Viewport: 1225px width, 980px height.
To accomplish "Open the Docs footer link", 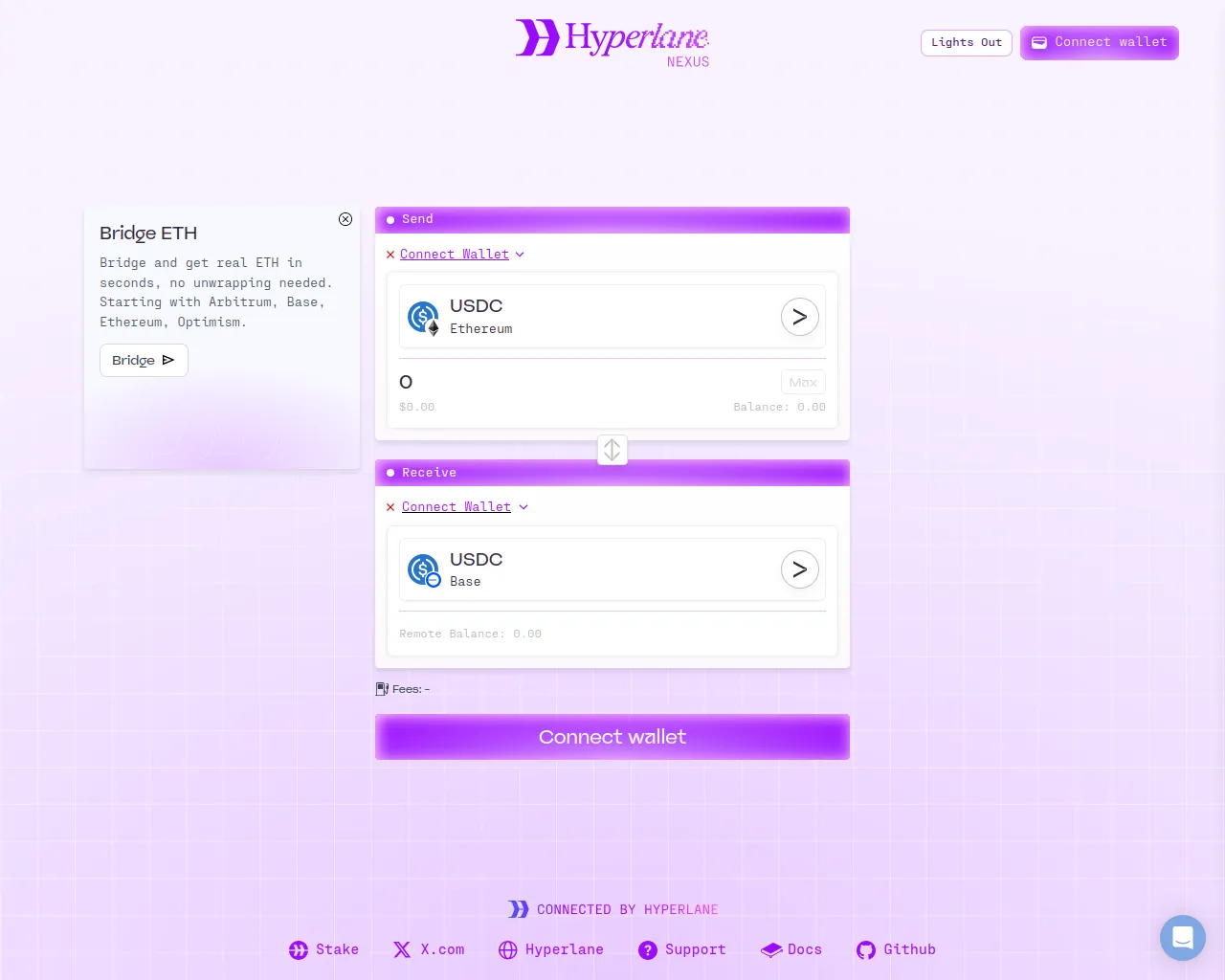I will point(791,949).
